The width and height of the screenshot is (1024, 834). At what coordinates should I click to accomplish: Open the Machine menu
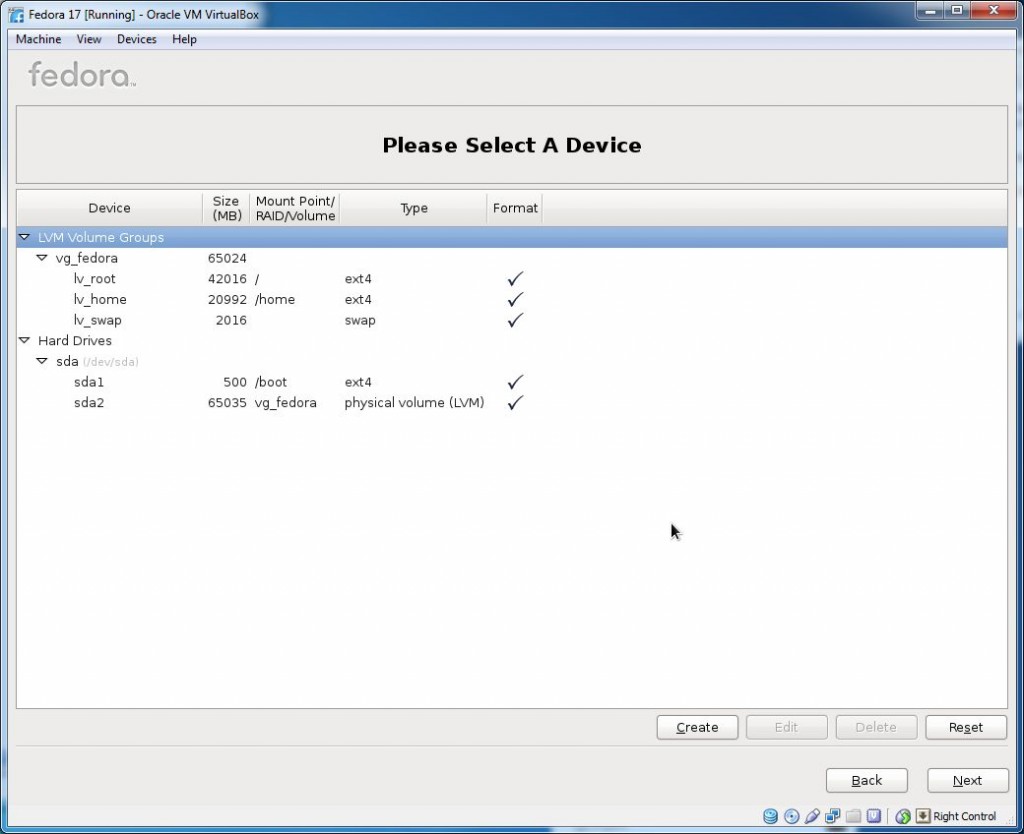(39, 39)
